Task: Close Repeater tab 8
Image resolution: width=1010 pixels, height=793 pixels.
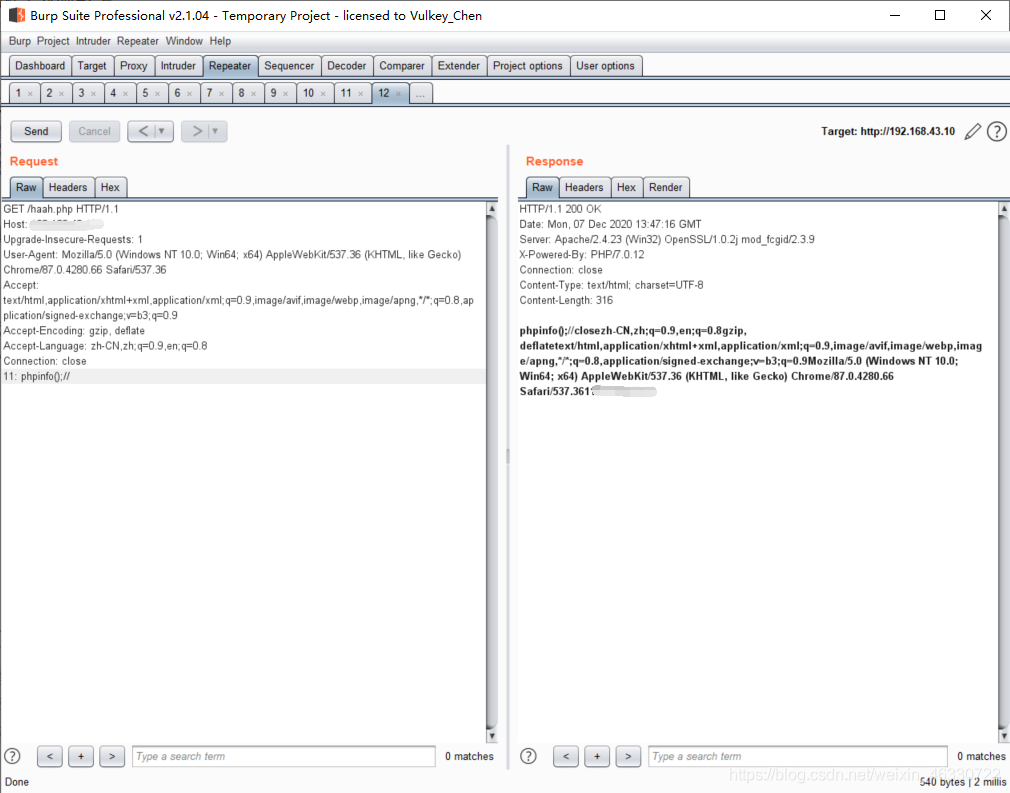Action: click(x=253, y=94)
